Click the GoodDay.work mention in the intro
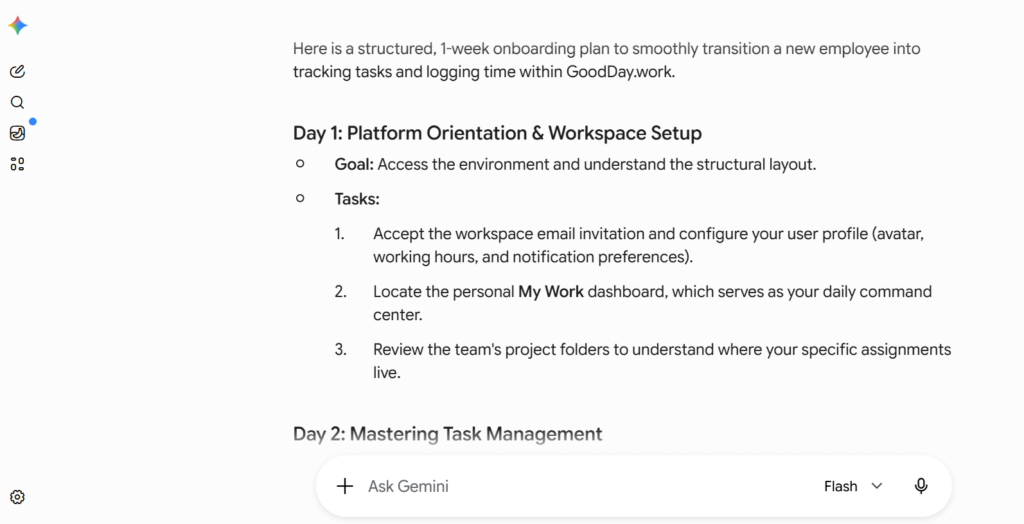1024x524 pixels. [x=618, y=71]
